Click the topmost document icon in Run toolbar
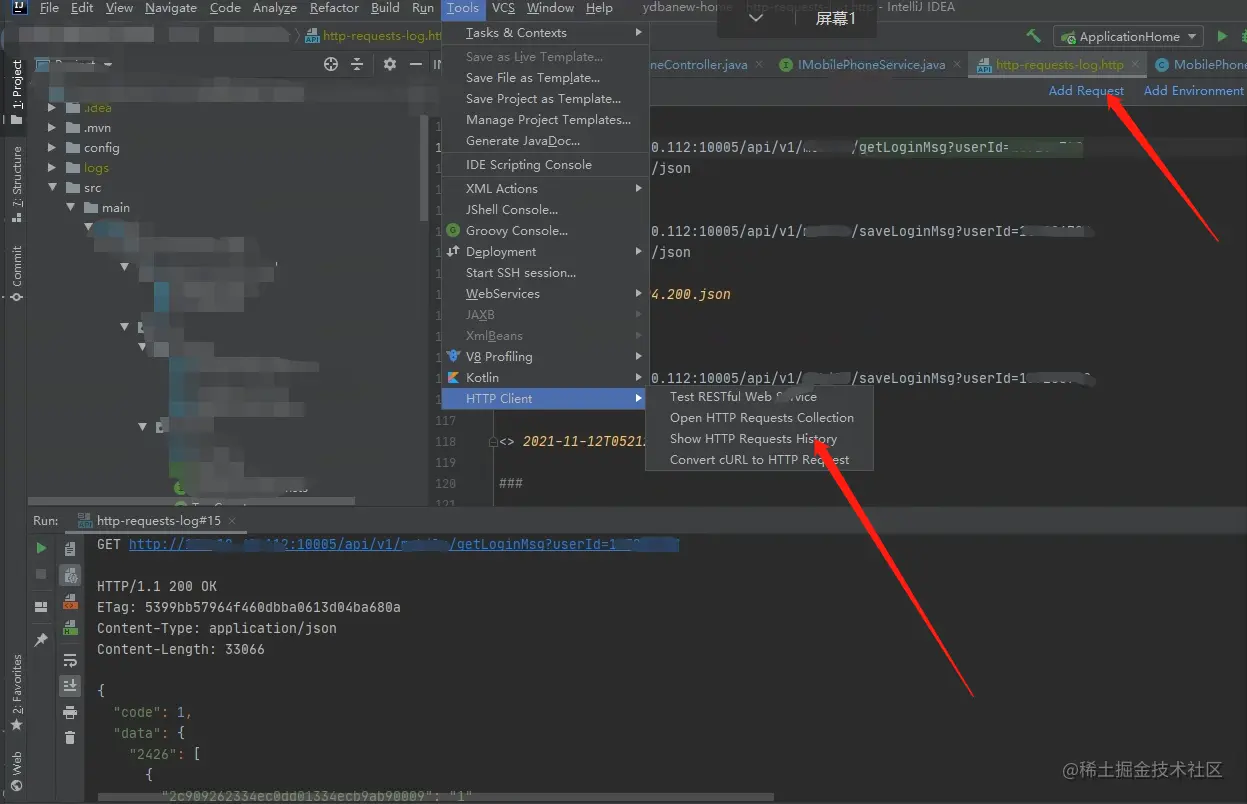The height and width of the screenshot is (804, 1247). tap(70, 549)
